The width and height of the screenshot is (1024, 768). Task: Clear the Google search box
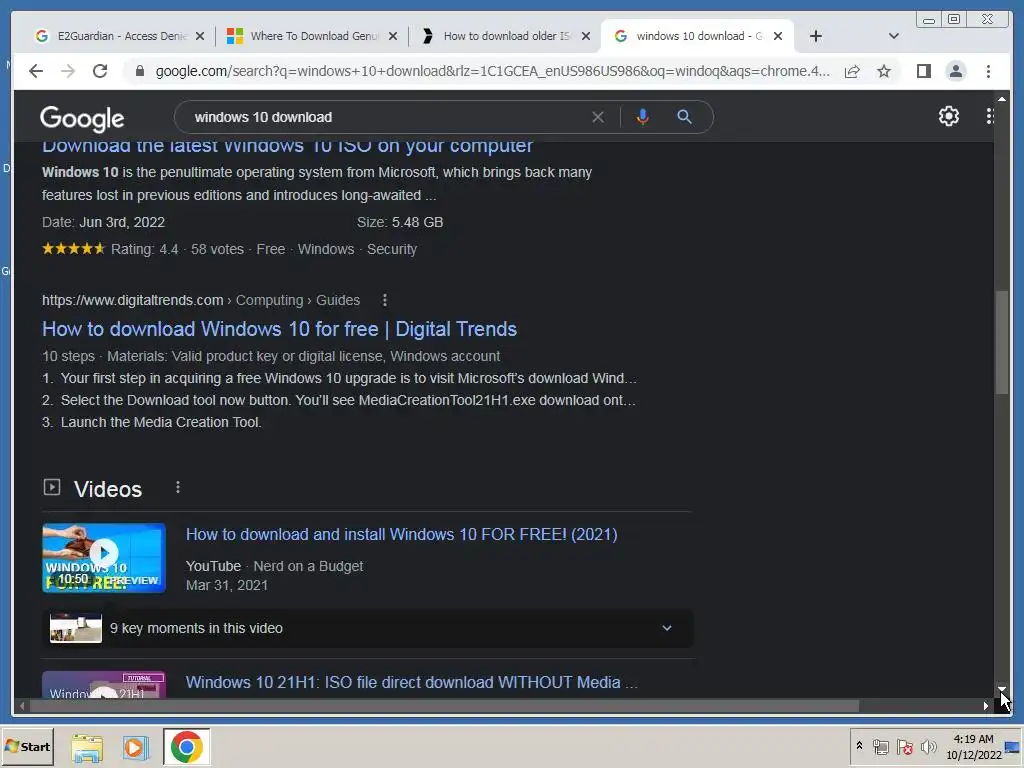coord(598,118)
